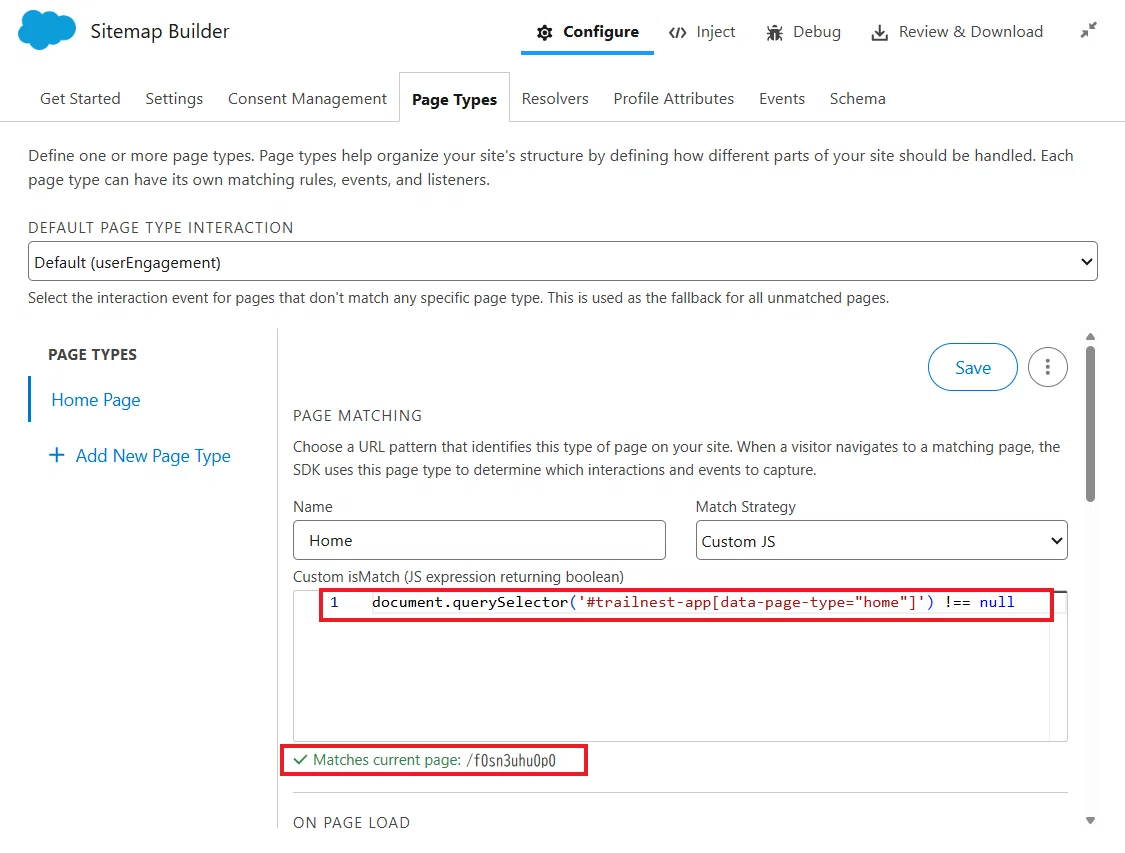The image size is (1125, 853).
Task: Click the Name input field
Action: click(479, 540)
